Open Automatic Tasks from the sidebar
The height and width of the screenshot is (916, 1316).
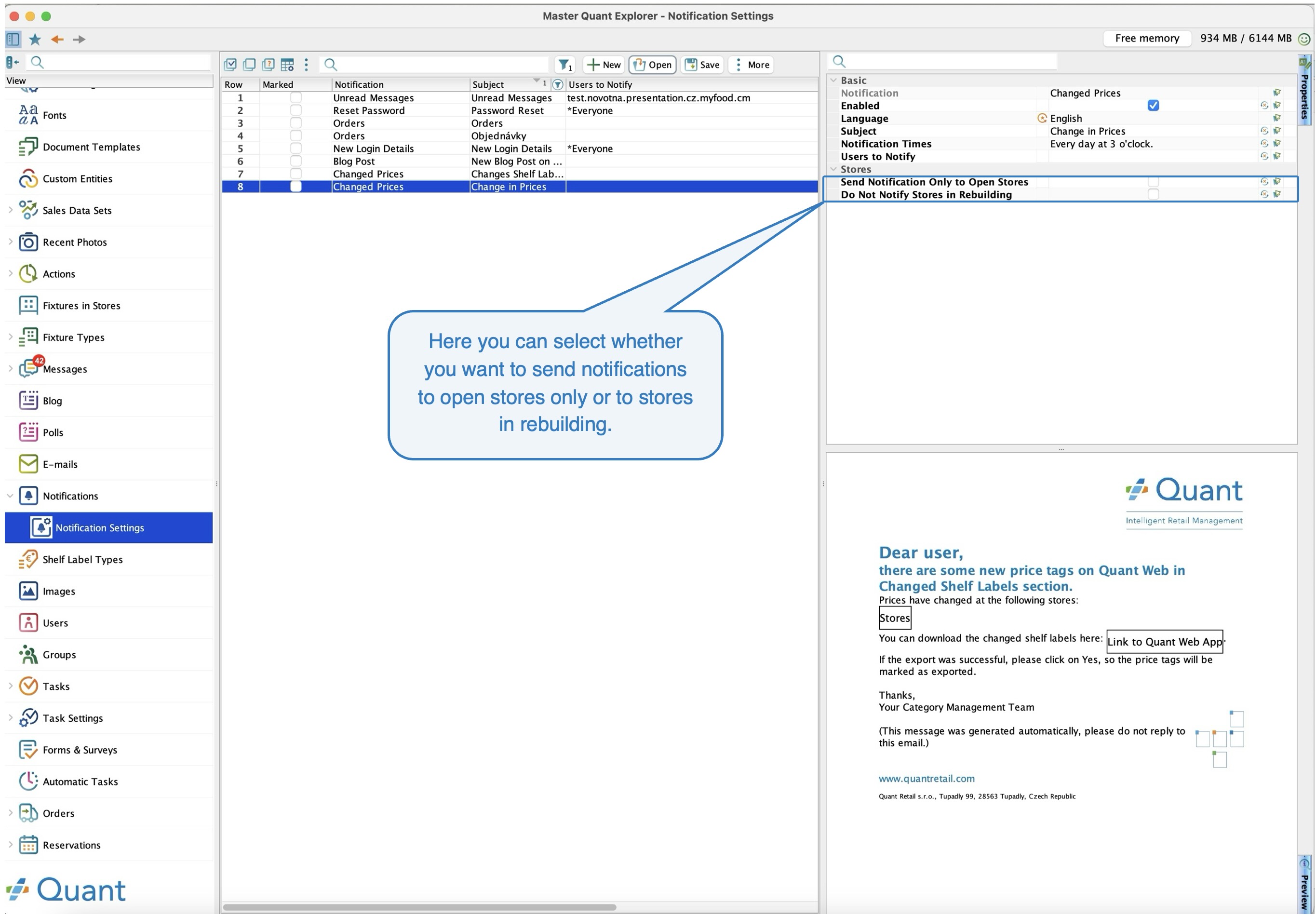tap(109, 781)
